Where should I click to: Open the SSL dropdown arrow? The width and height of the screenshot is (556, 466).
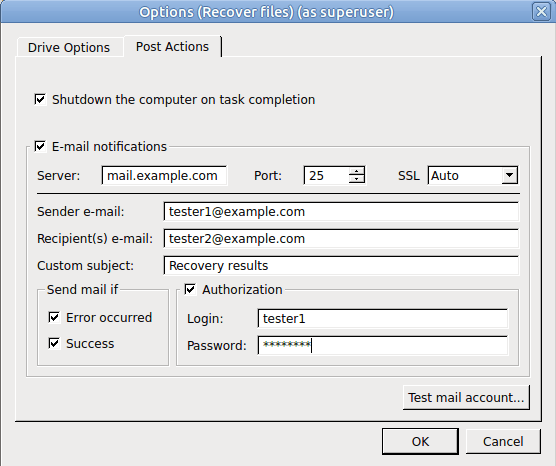click(x=510, y=175)
